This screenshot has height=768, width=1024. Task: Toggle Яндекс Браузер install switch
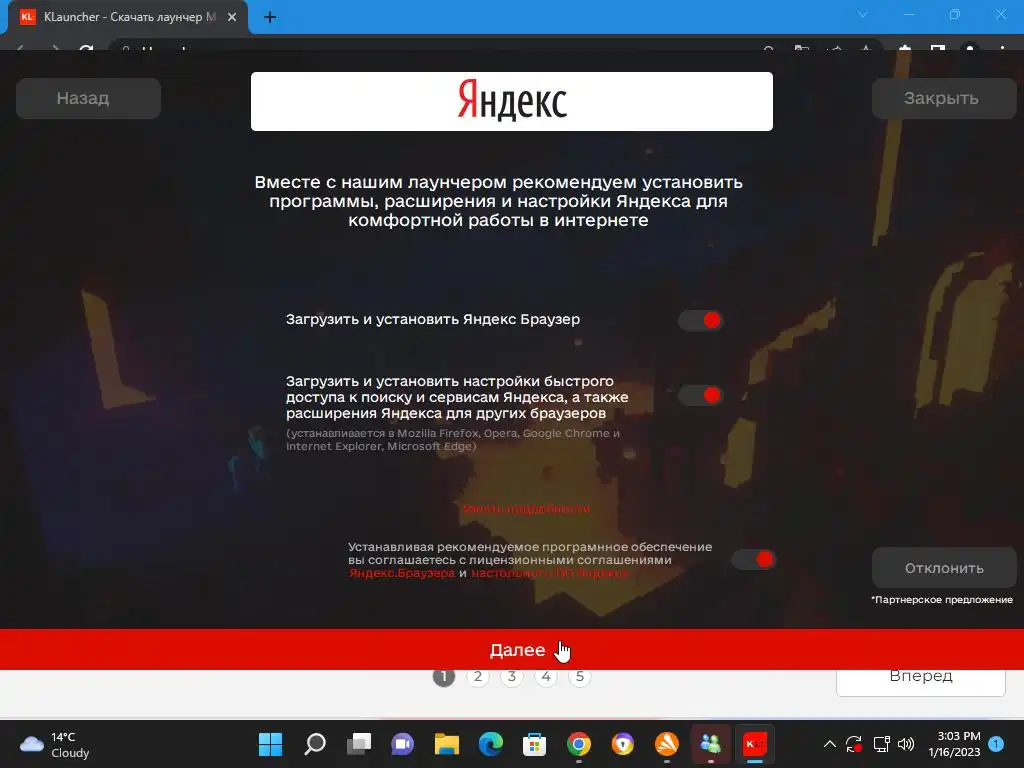pyautogui.click(x=701, y=320)
